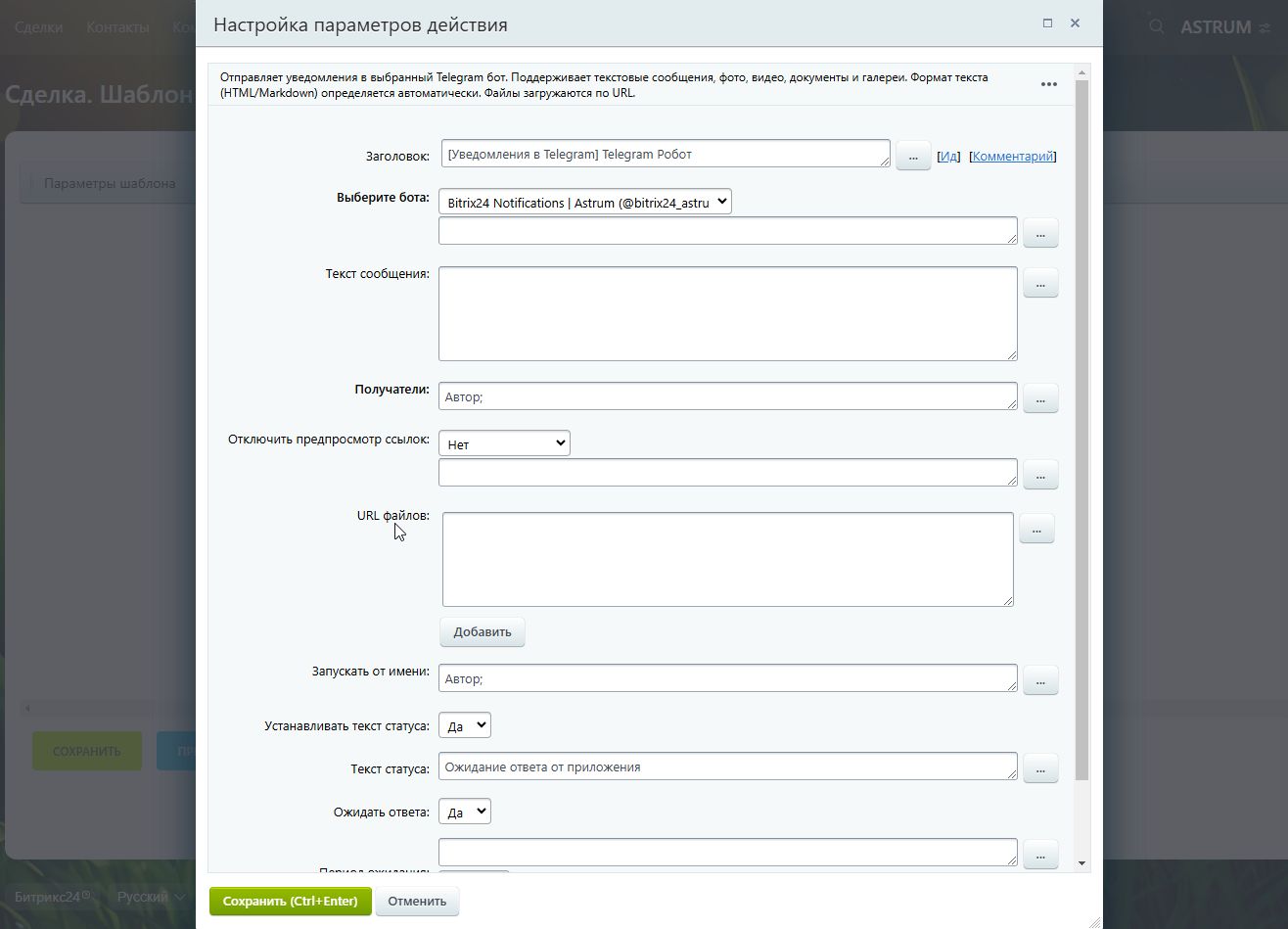Open value picker beside Текст статуса field
The image size is (1288, 929).
pyautogui.click(x=1039, y=768)
